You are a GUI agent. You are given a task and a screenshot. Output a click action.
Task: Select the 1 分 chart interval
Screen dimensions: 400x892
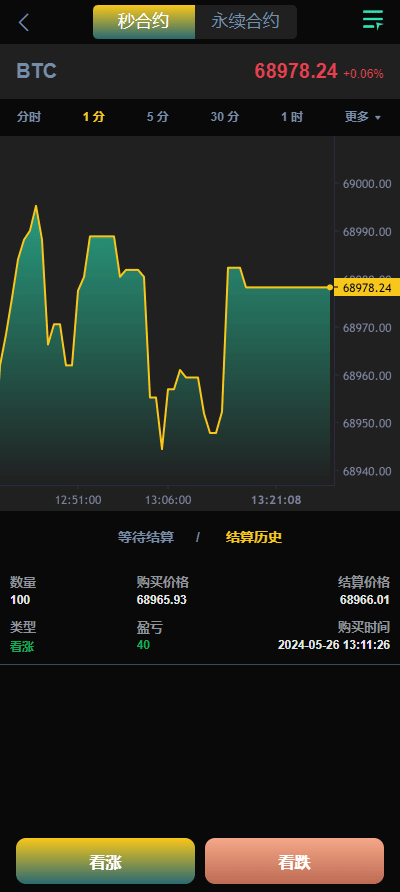94,117
